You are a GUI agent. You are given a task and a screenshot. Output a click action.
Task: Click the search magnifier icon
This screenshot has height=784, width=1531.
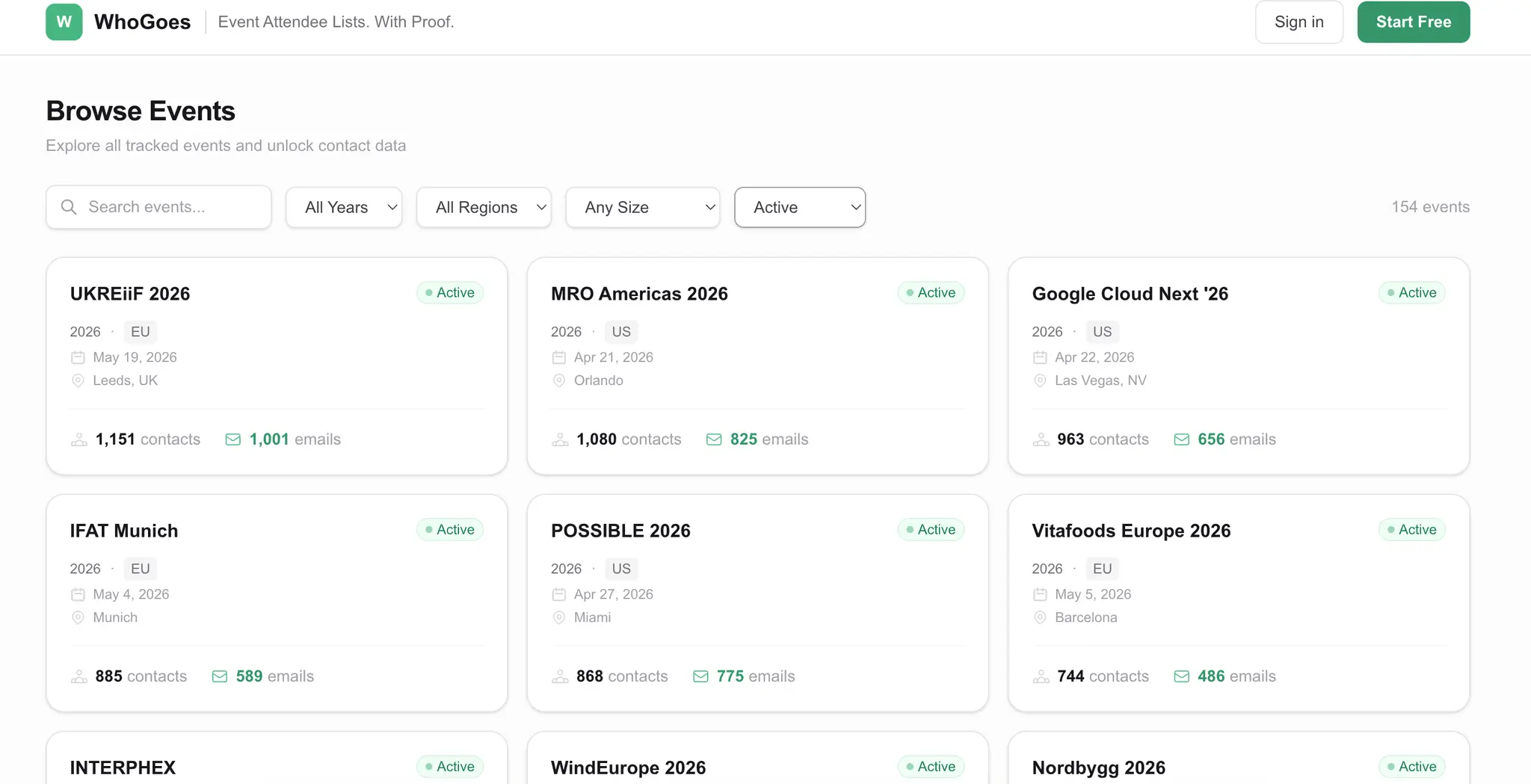[69, 207]
